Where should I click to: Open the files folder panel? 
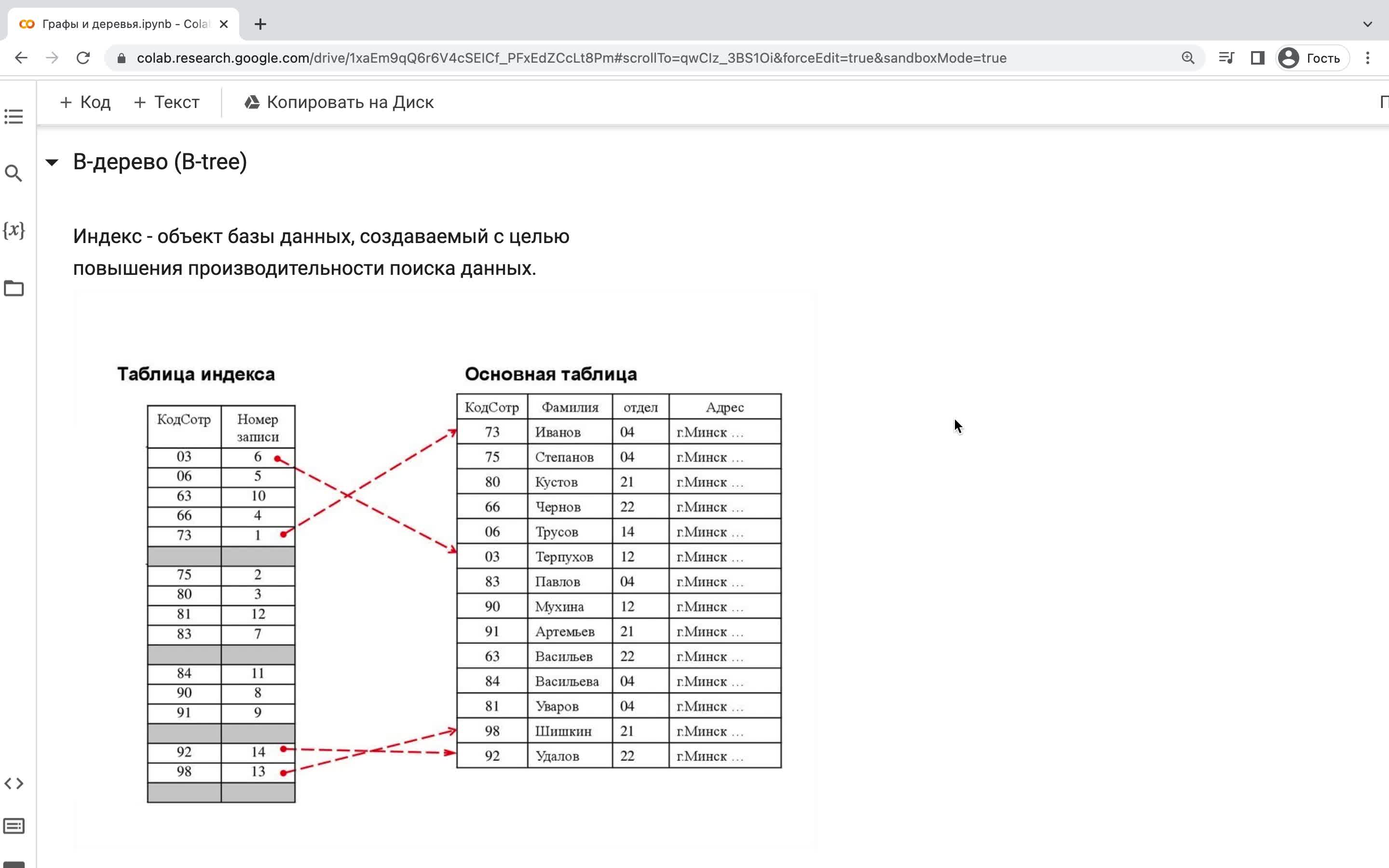14,287
